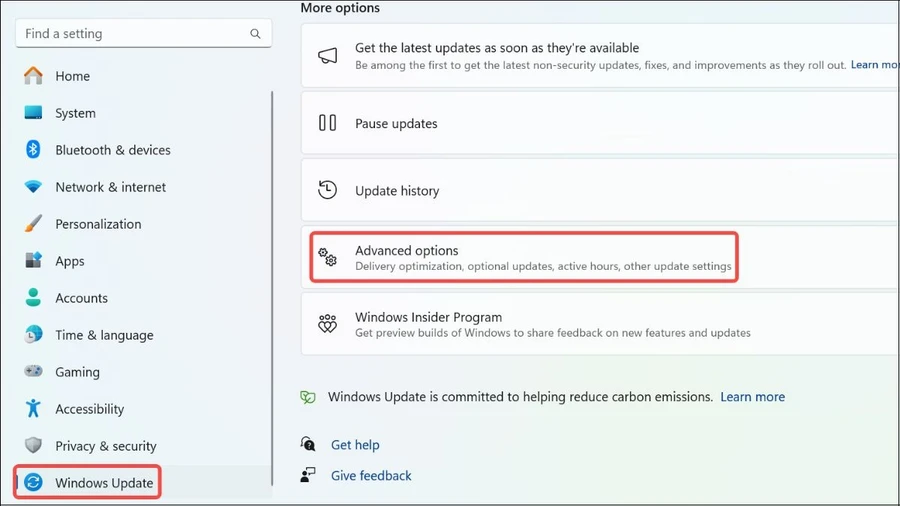This screenshot has width=900, height=506.
Task: Select Time & language
Action: 104,335
